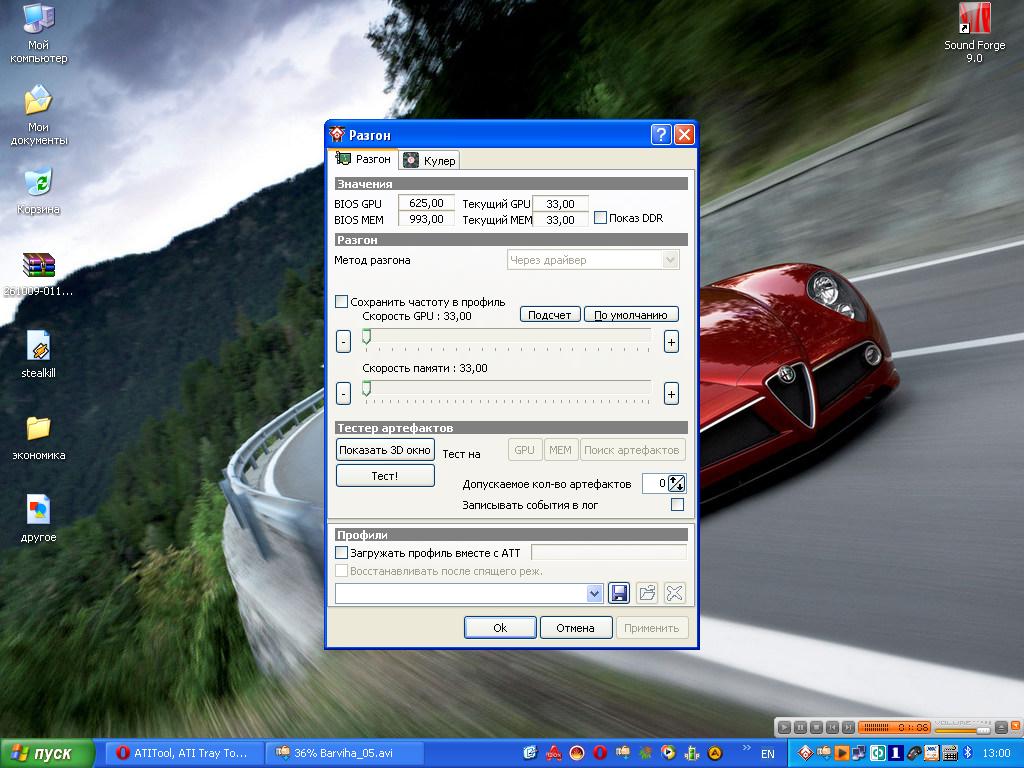Screen dimensions: 1024x768
Task: Click the Показать 3D окно button
Action: [385, 450]
